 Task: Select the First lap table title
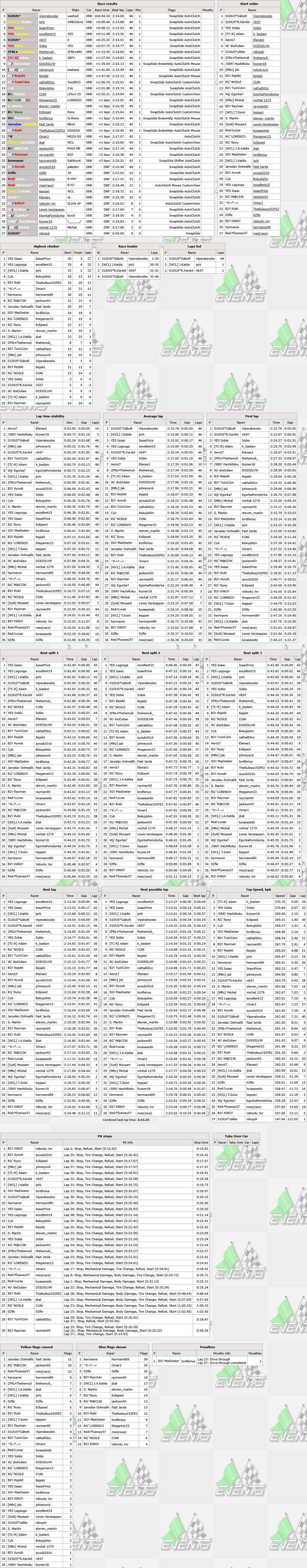[x=252, y=416]
